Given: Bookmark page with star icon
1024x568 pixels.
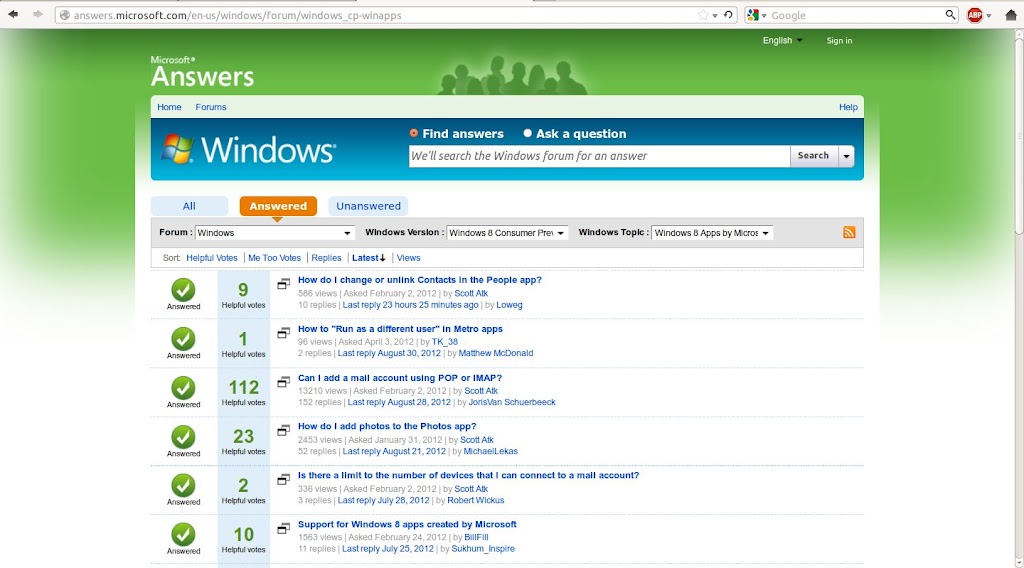Looking at the screenshot, I should (x=703, y=15).
